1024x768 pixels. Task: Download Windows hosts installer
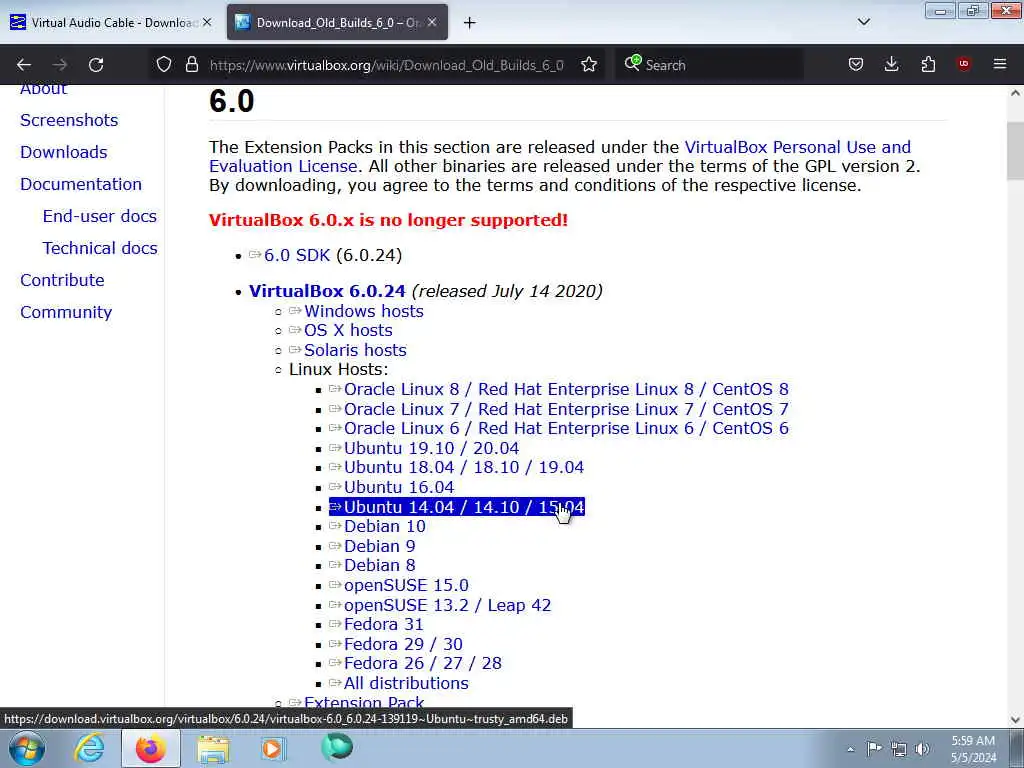pos(364,311)
